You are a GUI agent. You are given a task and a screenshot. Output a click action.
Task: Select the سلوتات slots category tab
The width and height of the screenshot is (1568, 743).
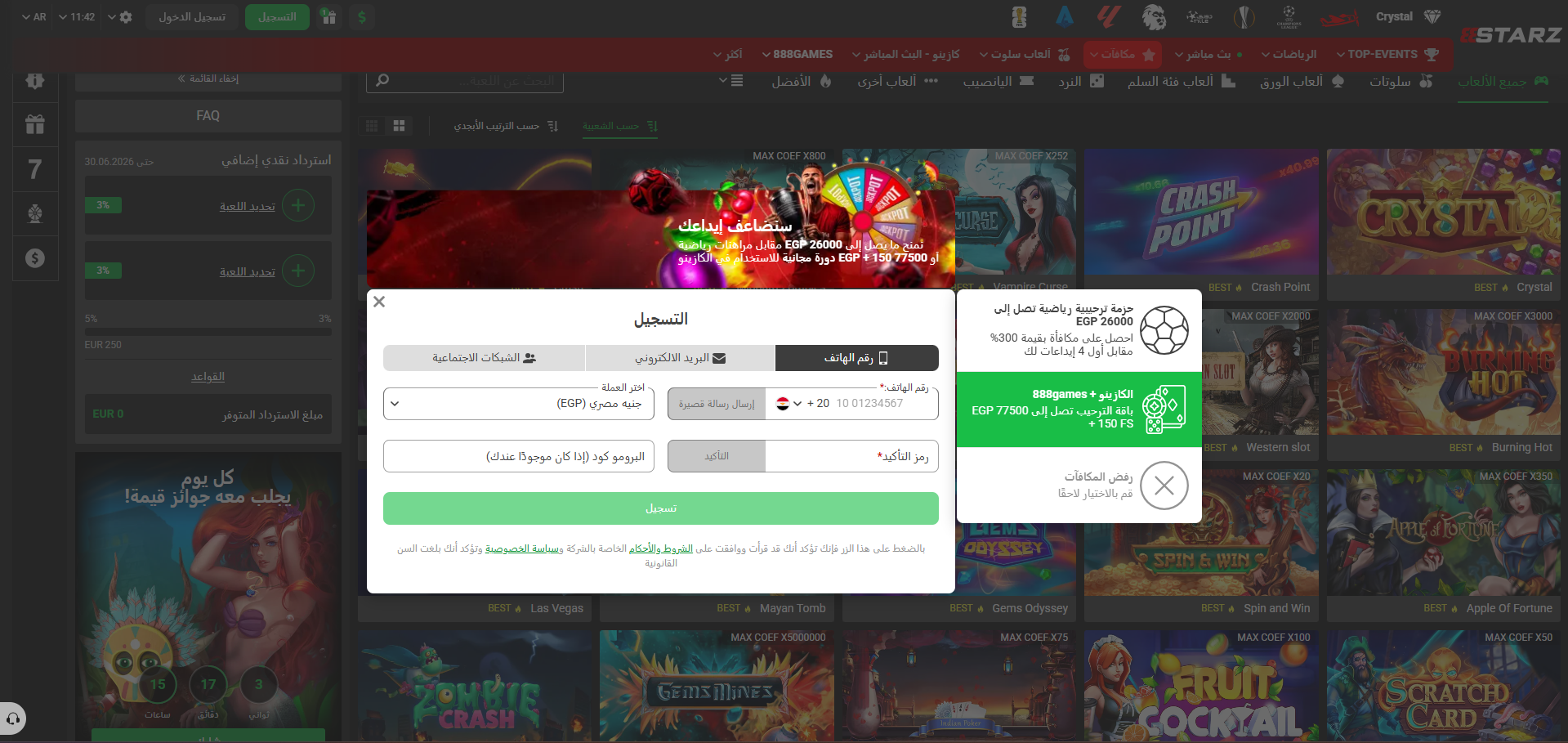1401,82
